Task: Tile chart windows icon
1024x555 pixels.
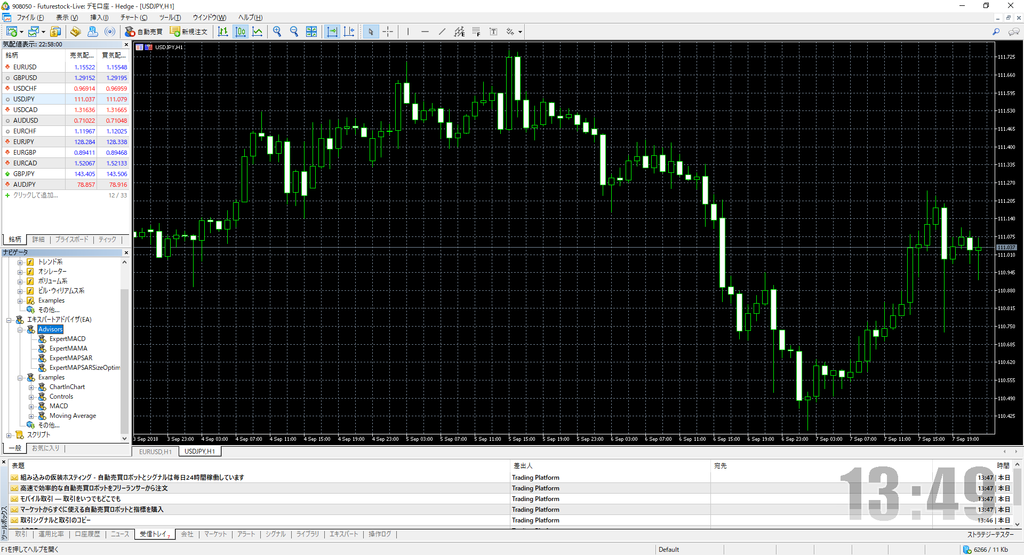Action: (312, 31)
